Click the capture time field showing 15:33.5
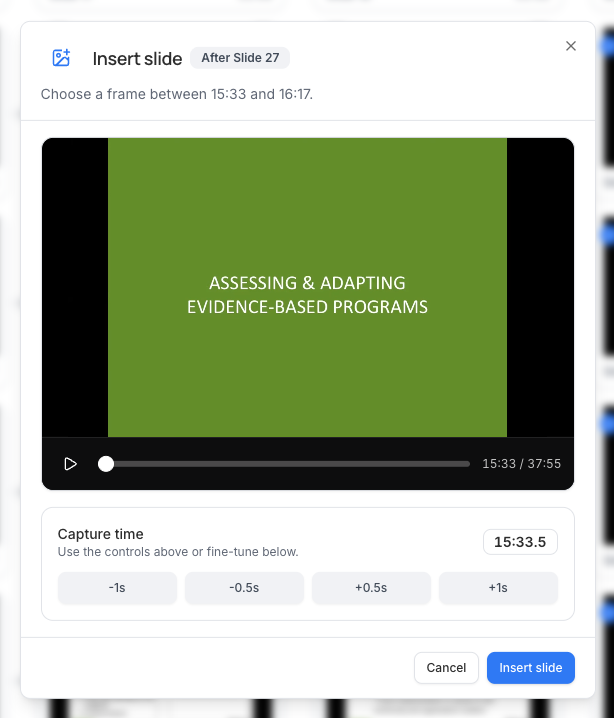The height and width of the screenshot is (718, 614). point(520,542)
